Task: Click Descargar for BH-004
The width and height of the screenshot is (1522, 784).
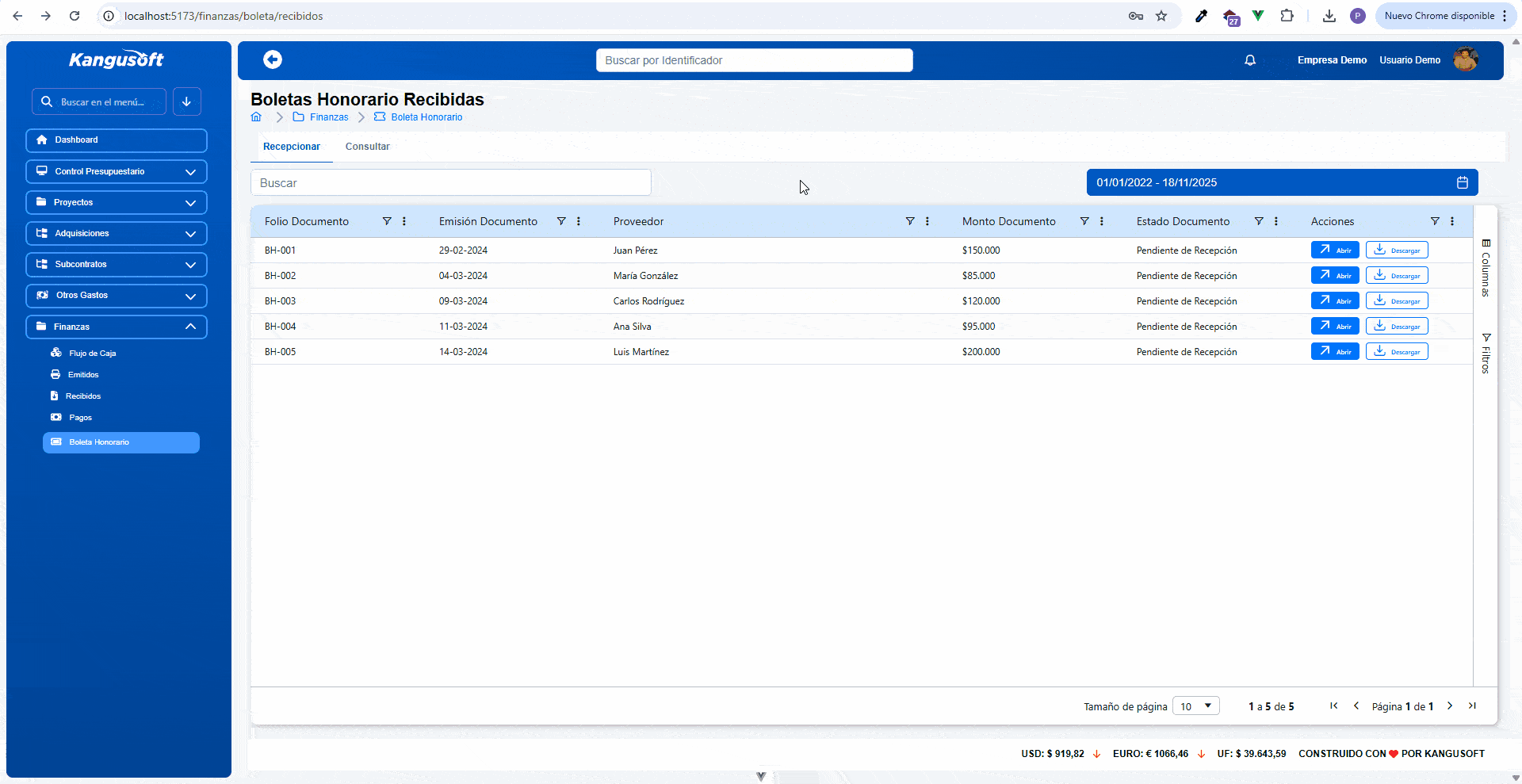Action: pos(1397,326)
